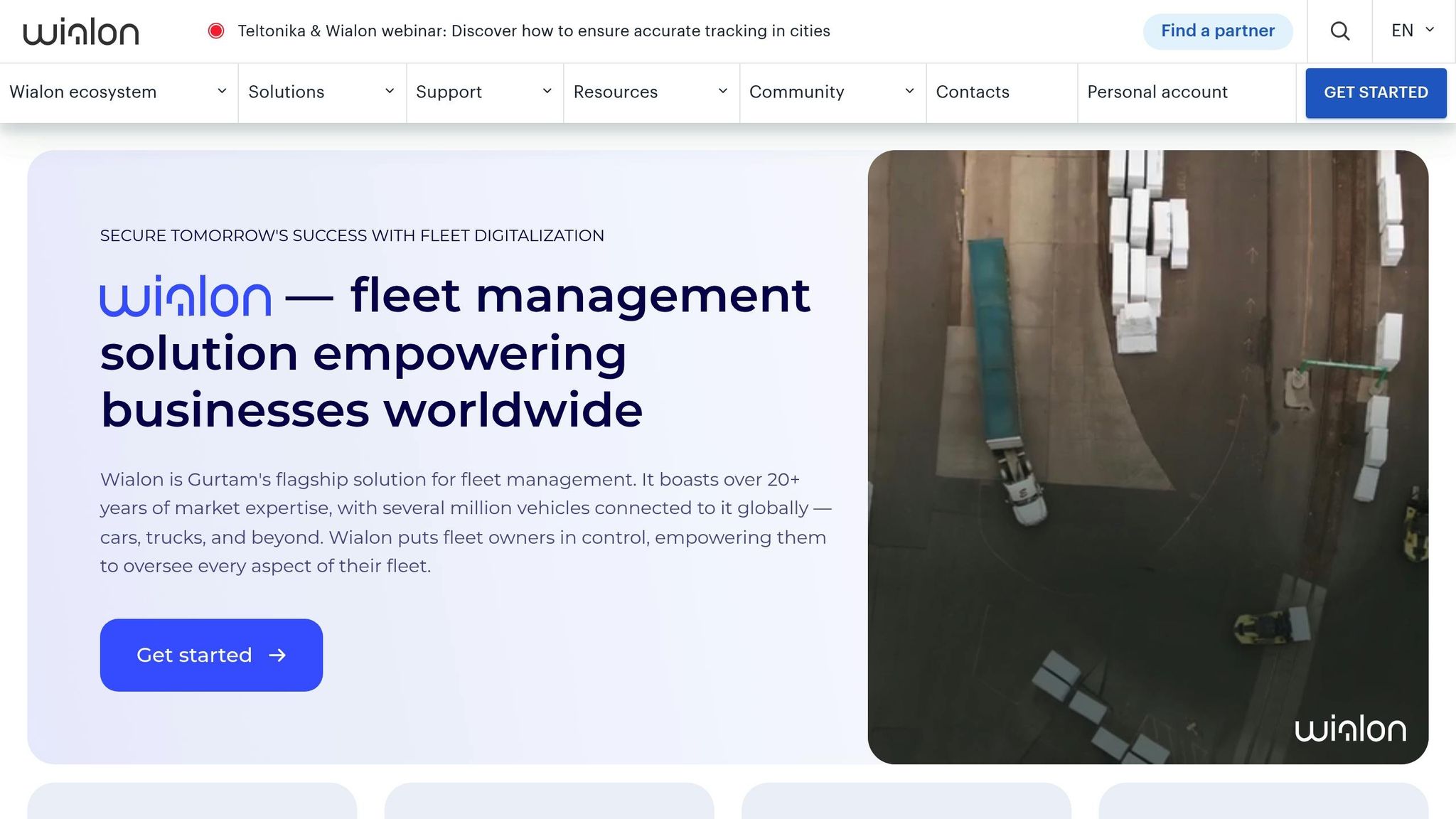Open the Community menu
The height and width of the screenshot is (819, 1456).
(x=833, y=92)
